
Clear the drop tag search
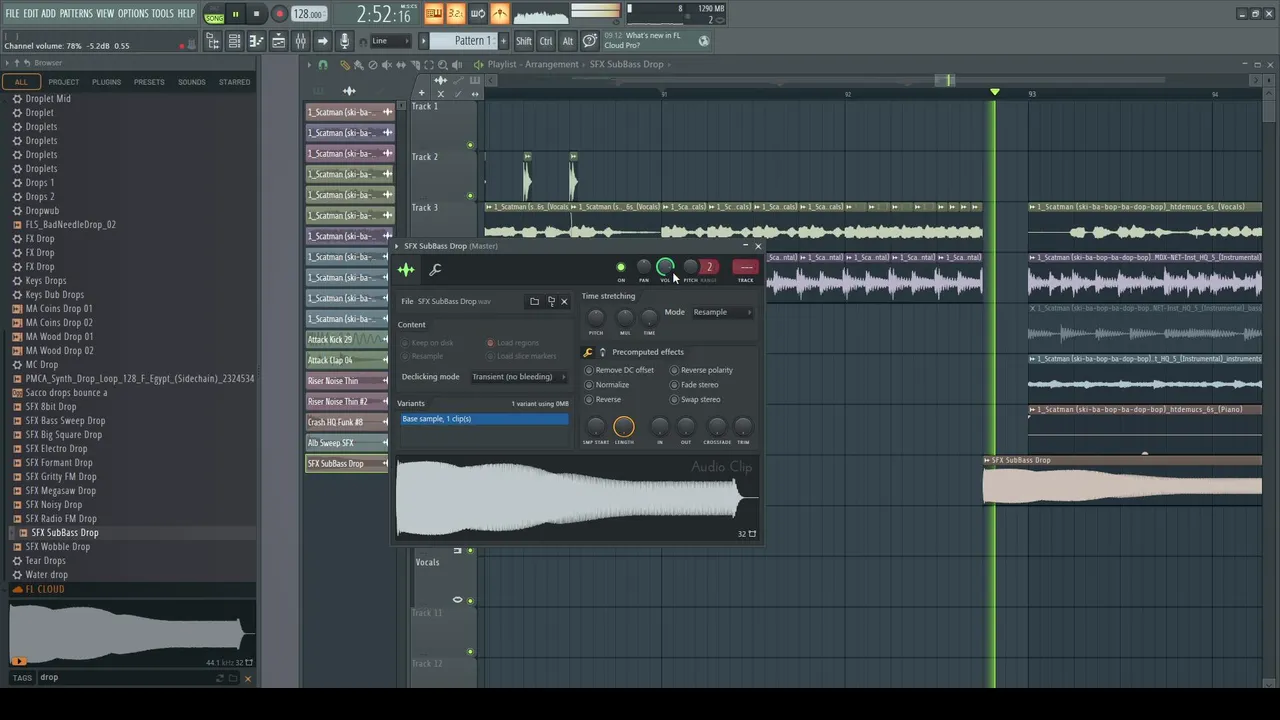point(248,679)
